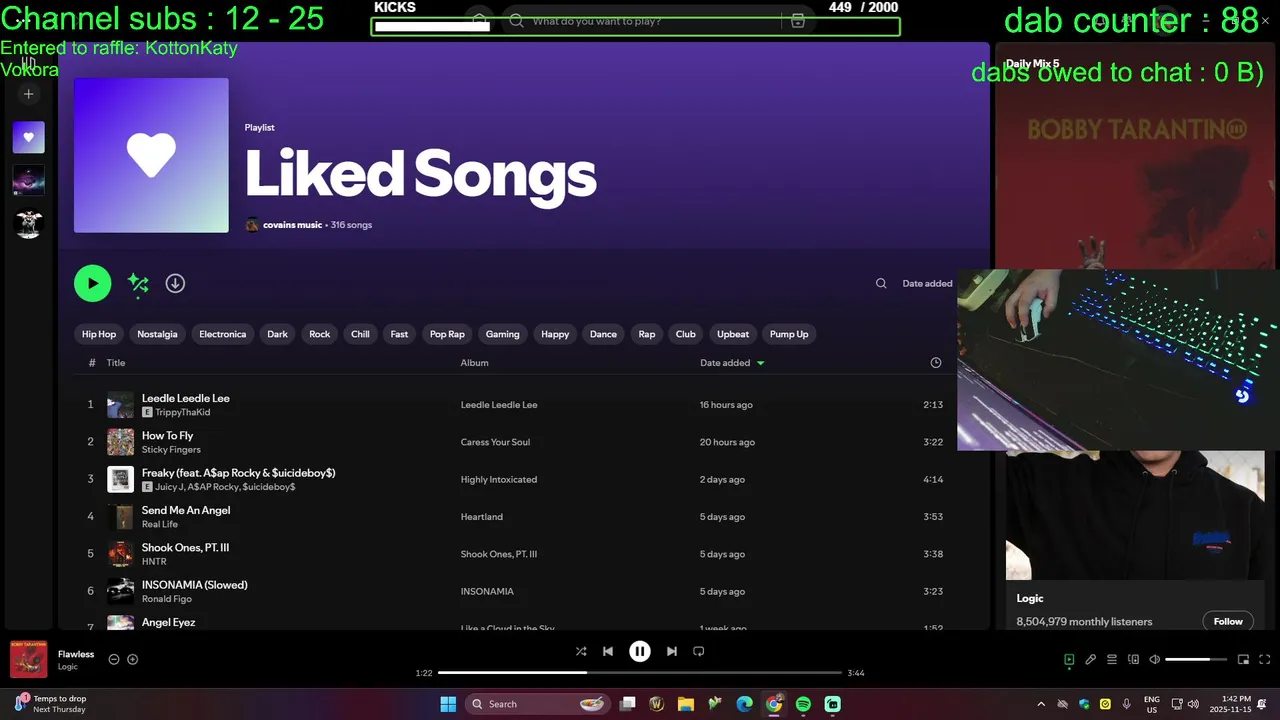1280x720 pixels.
Task: Open Connect to a device icon
Action: point(1133,660)
